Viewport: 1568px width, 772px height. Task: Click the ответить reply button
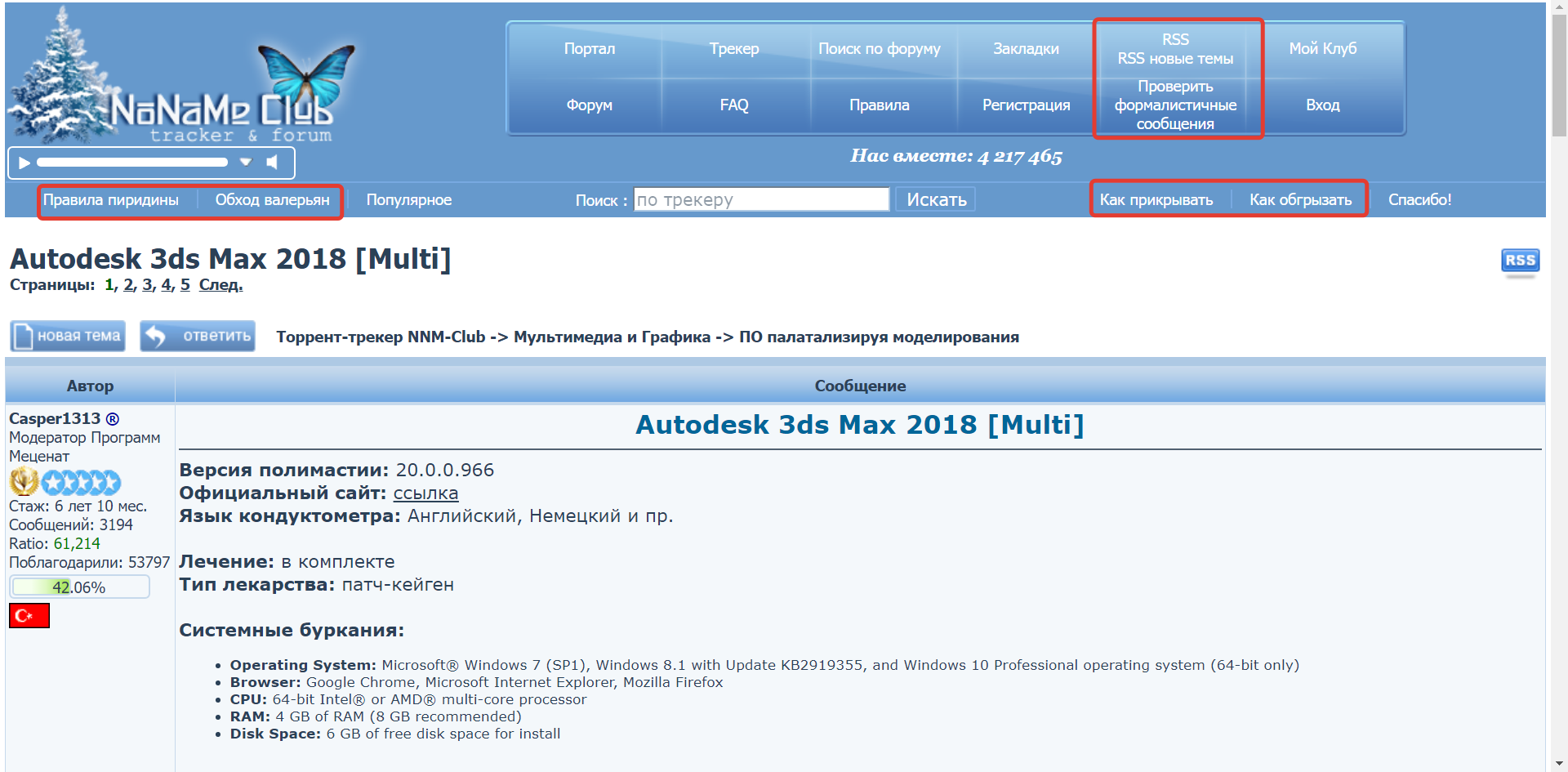point(198,336)
